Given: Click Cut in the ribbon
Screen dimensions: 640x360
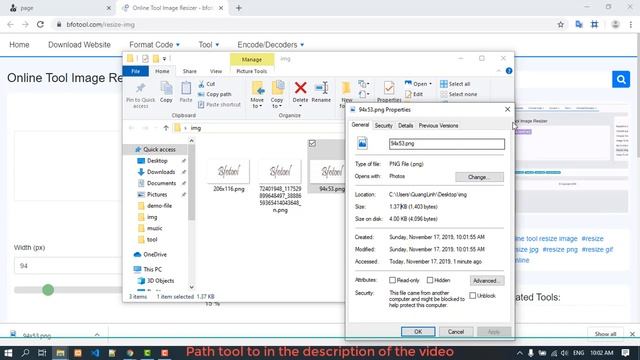Looking at the screenshot, I should point(207,84).
